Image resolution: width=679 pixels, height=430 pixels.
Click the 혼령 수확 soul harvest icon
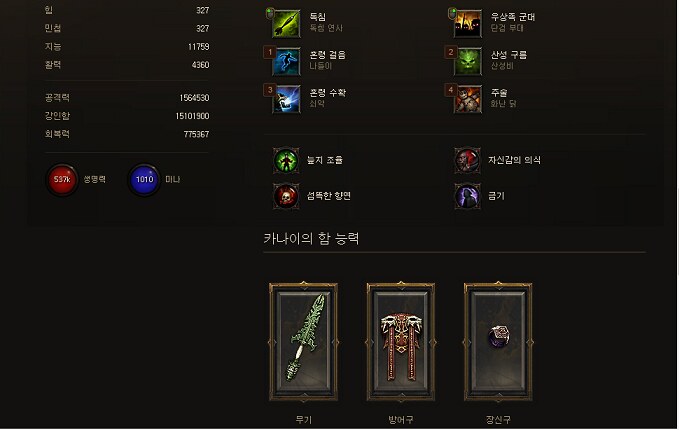[x=286, y=99]
